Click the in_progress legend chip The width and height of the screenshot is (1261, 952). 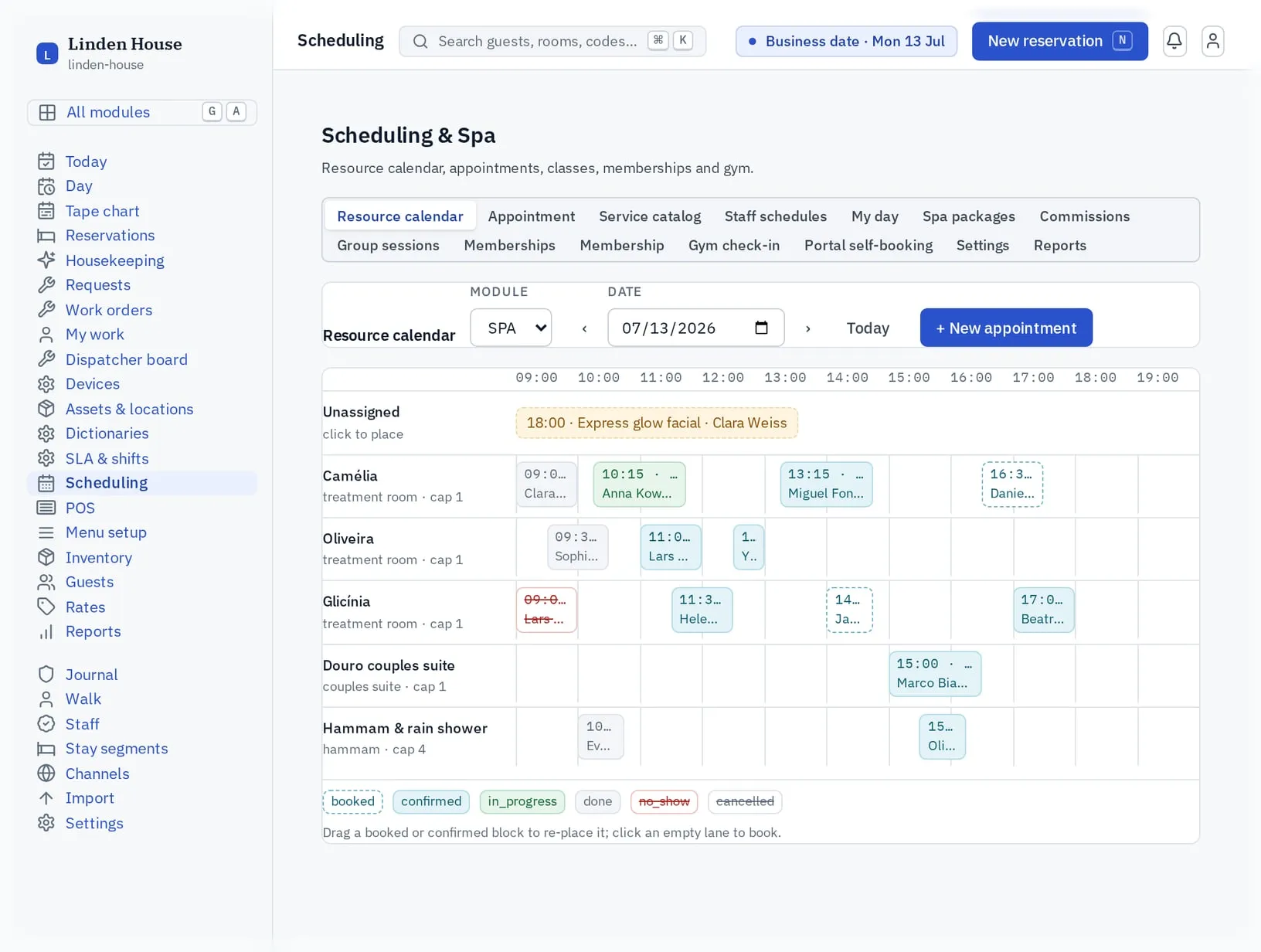point(522,801)
